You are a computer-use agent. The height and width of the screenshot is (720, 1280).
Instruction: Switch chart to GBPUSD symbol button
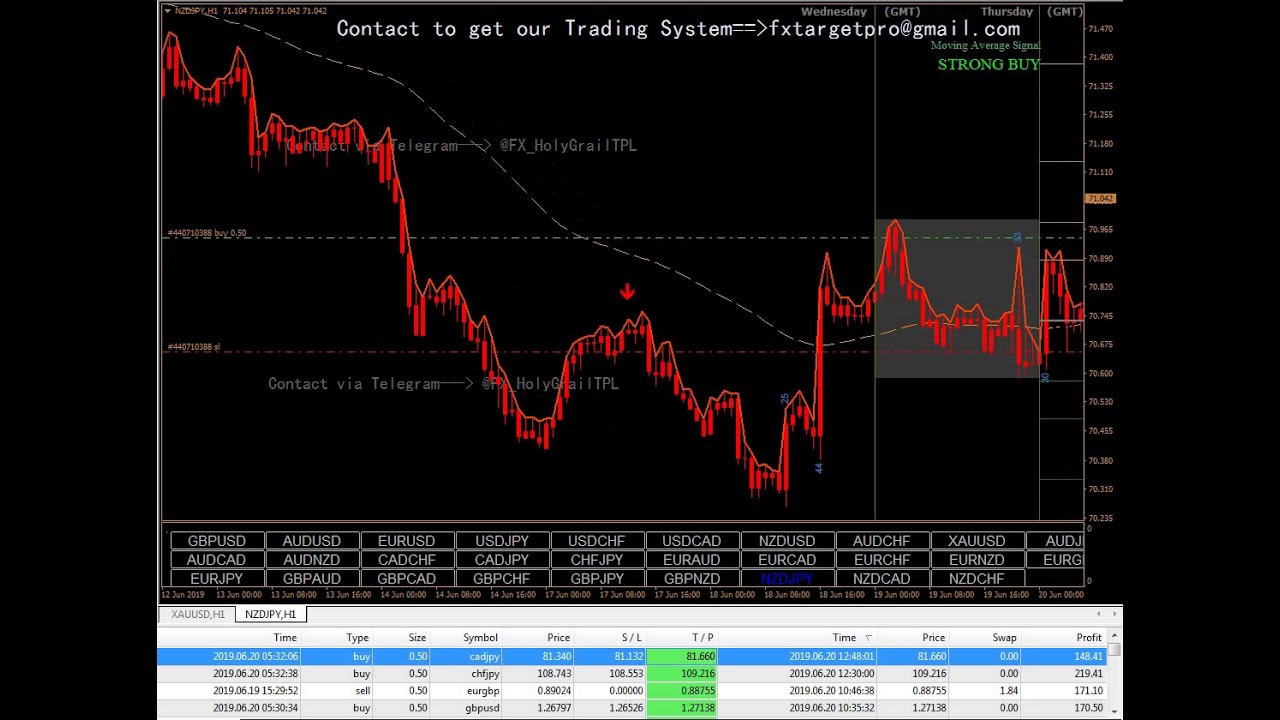[216, 541]
